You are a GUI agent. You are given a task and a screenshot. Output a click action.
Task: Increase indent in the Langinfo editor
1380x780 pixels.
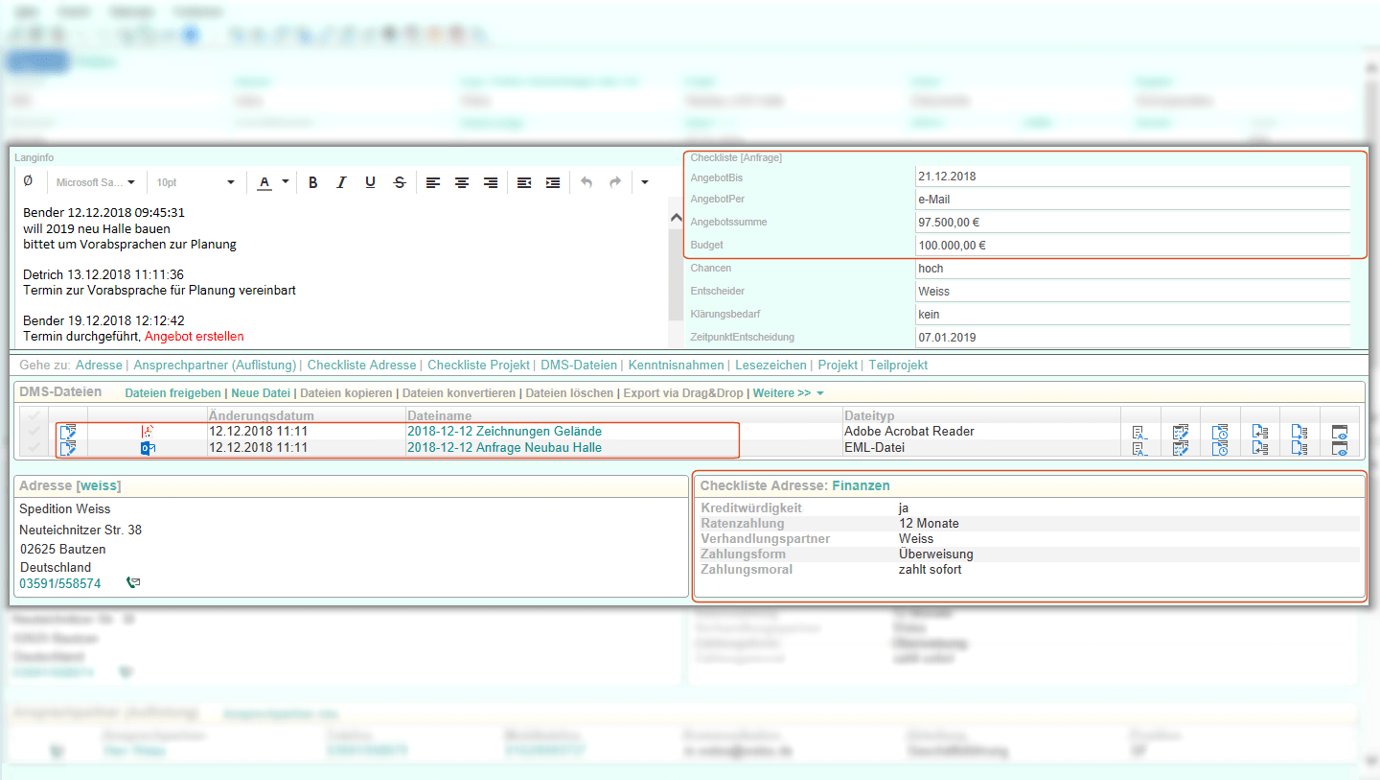coord(553,183)
